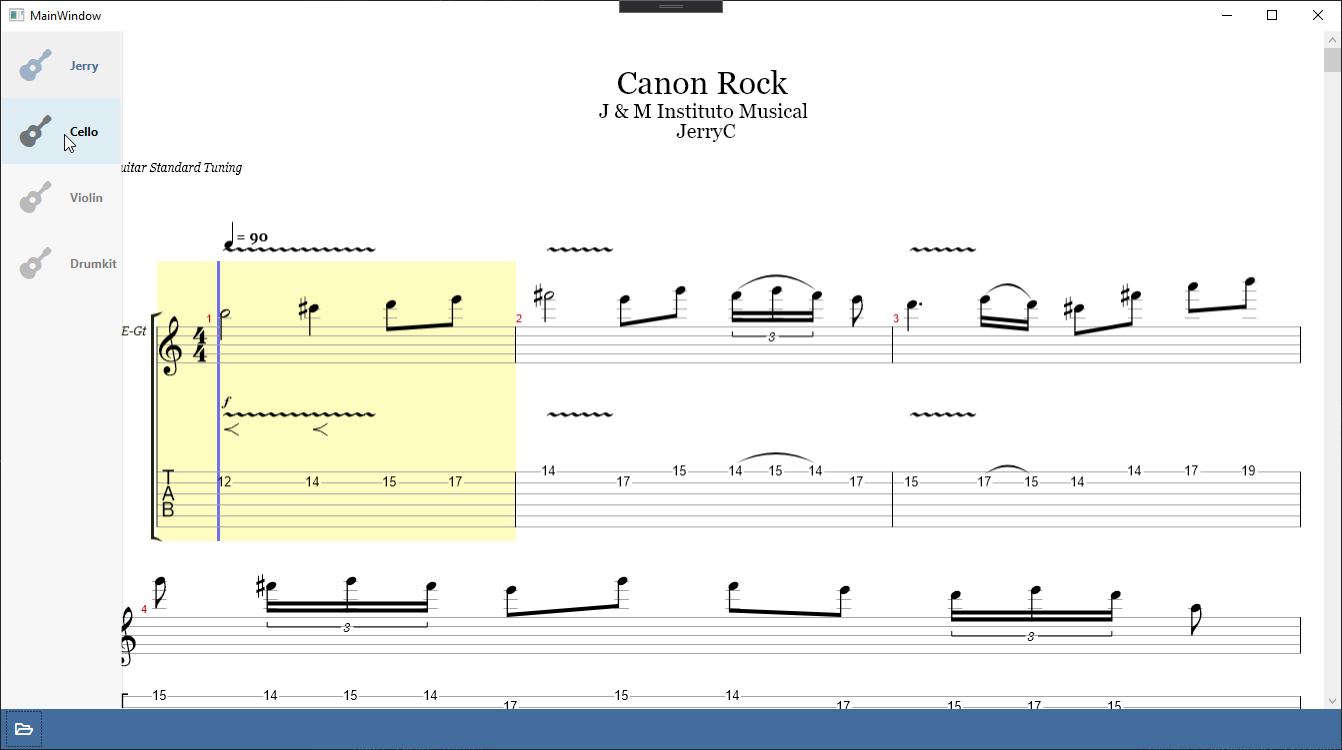Click the Standard Tuning text

click(181, 168)
